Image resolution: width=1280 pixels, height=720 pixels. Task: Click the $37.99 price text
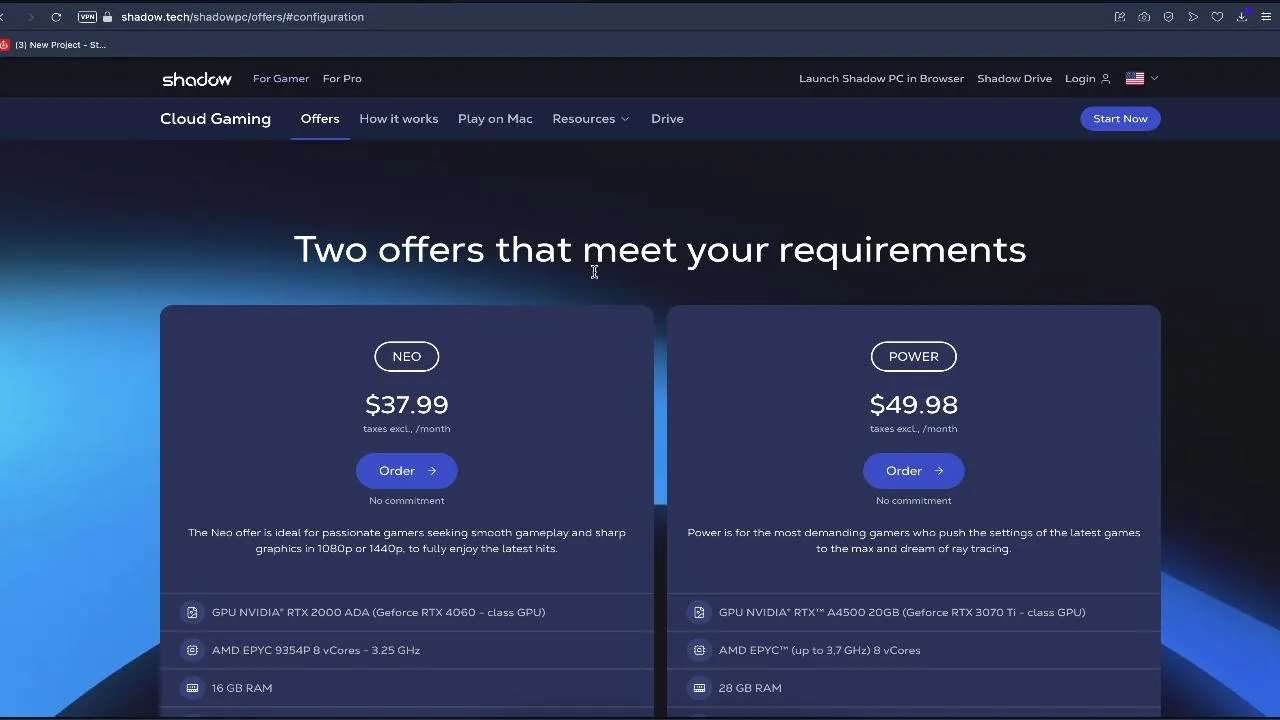click(406, 405)
